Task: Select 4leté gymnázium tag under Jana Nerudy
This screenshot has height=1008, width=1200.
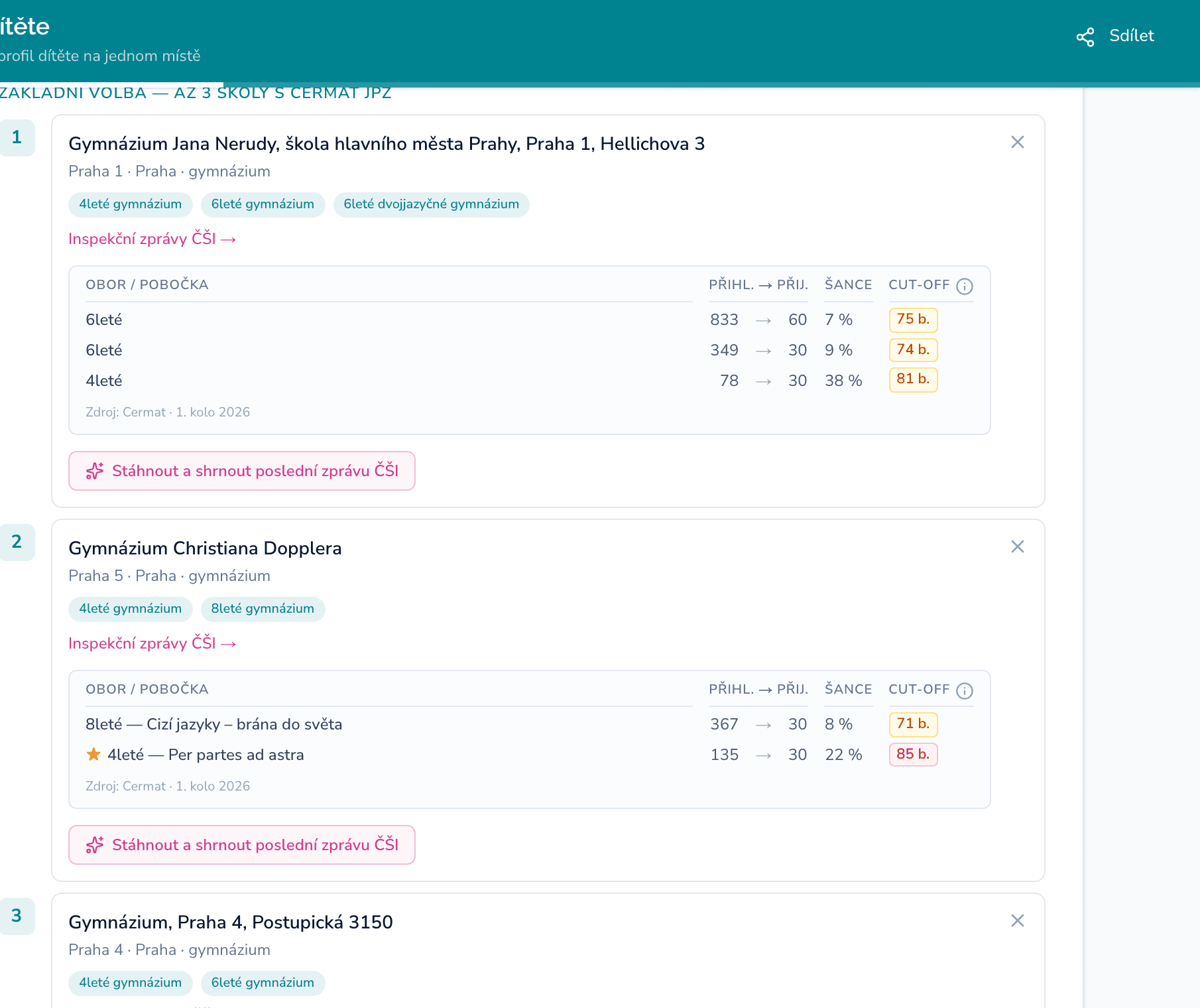Action: click(x=131, y=204)
